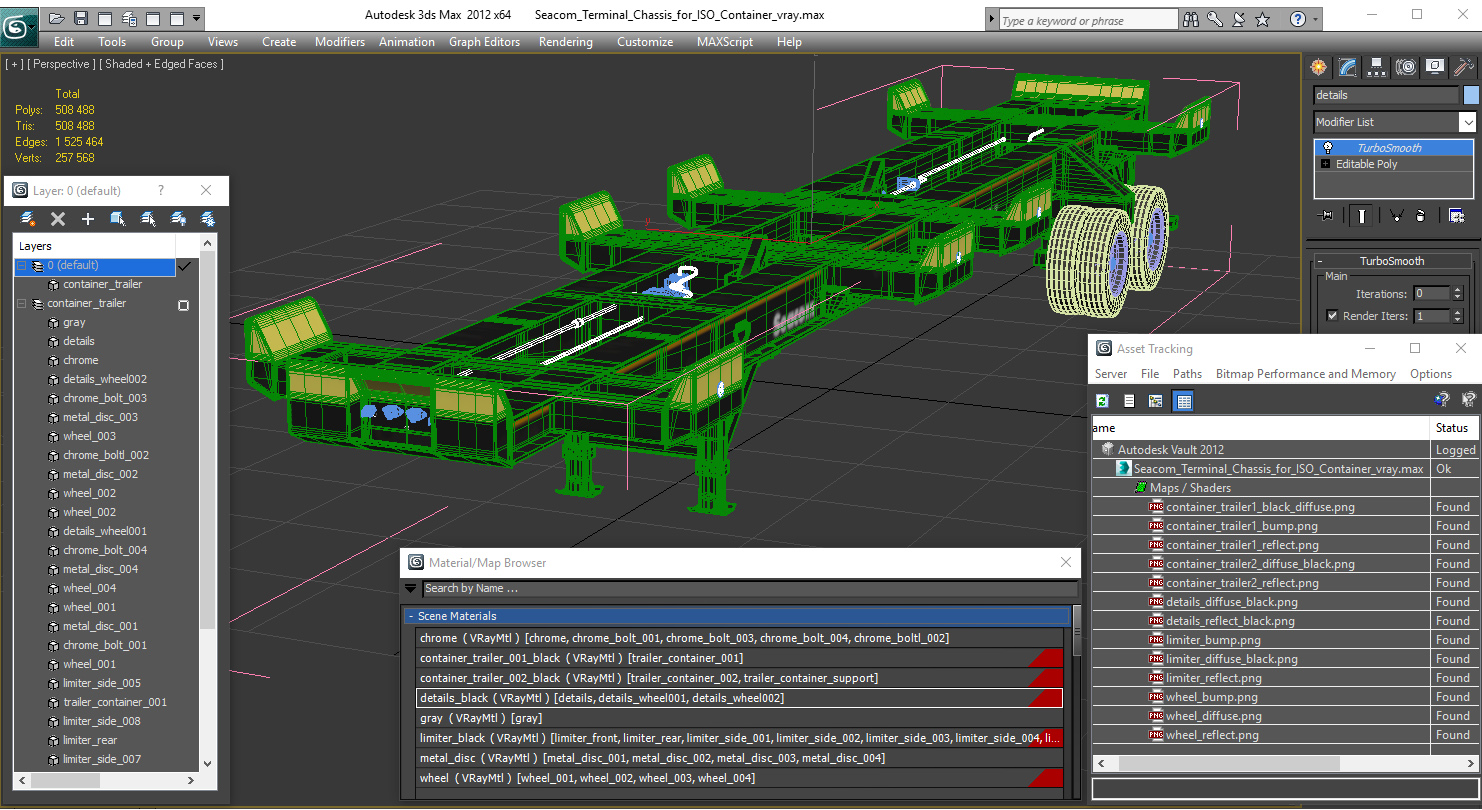Image resolution: width=1482 pixels, height=810 pixels.
Task: Open the Modifiers menu
Action: pyautogui.click(x=340, y=42)
